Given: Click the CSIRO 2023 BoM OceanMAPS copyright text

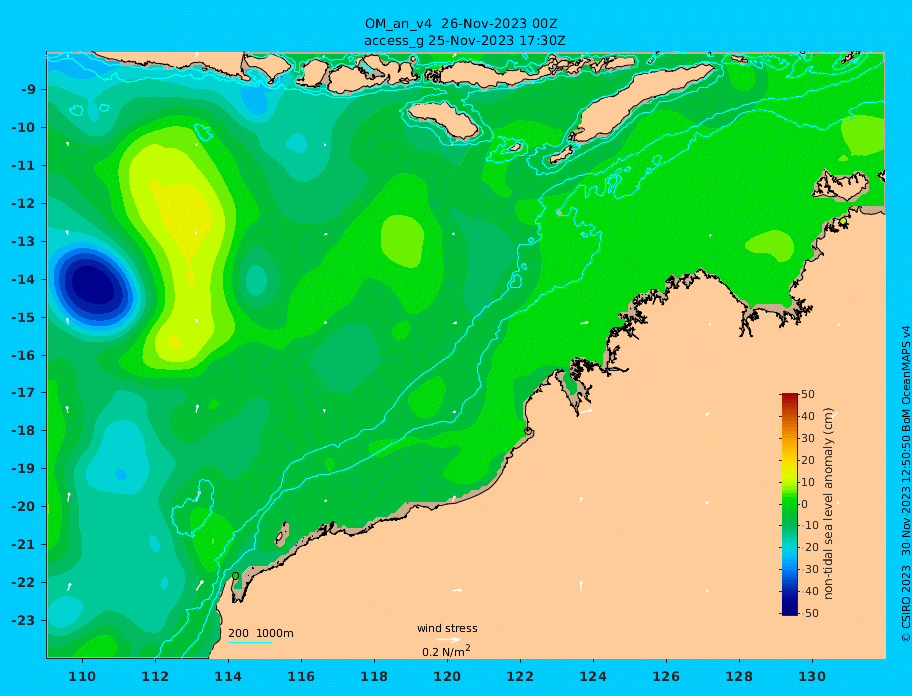Looking at the screenshot, I should coord(906,483).
